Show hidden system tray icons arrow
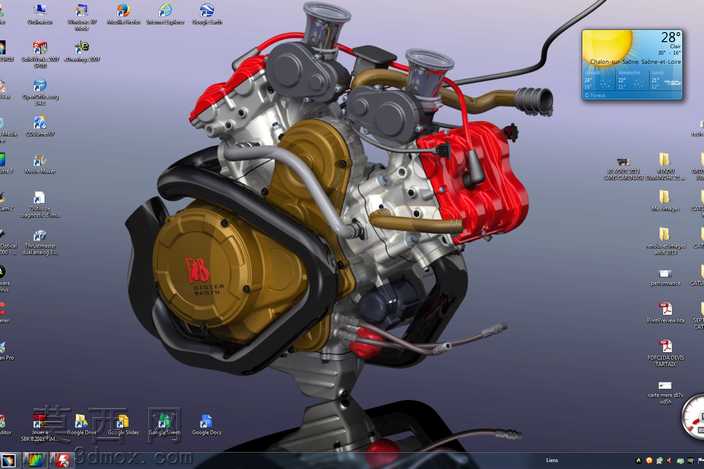 coord(638,460)
